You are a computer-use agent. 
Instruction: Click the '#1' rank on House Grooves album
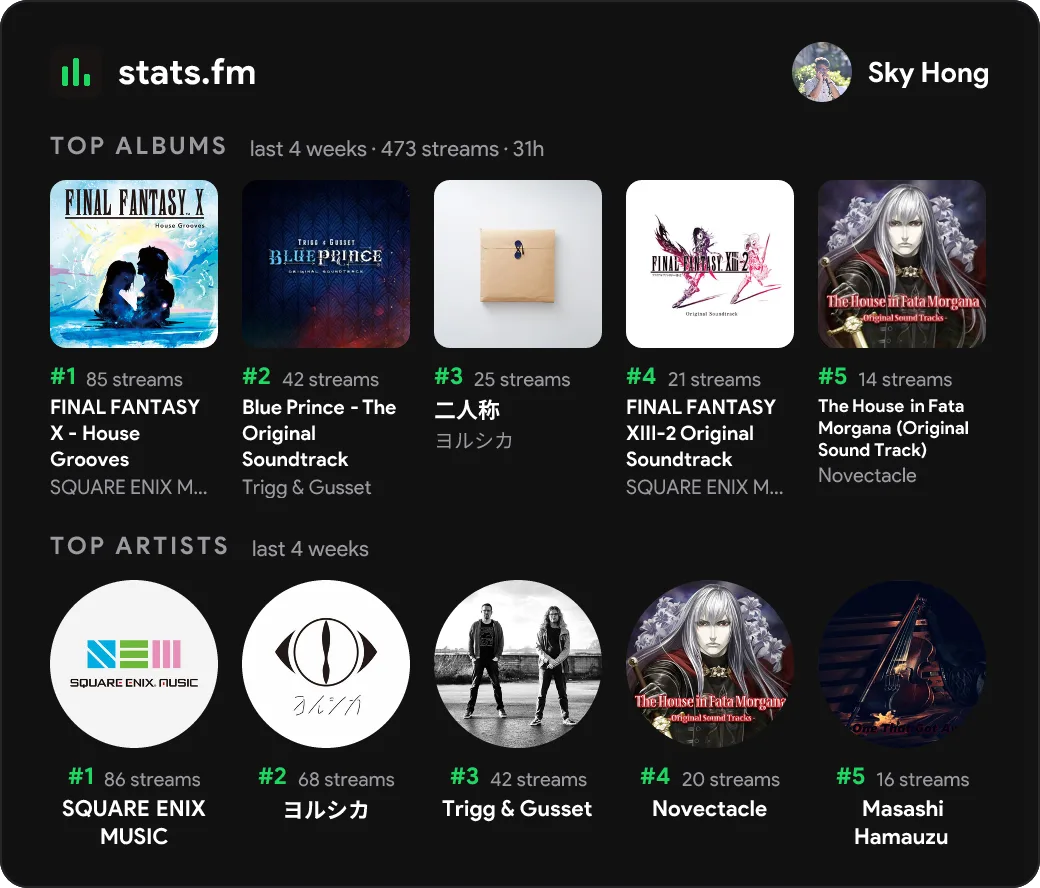pos(64,377)
